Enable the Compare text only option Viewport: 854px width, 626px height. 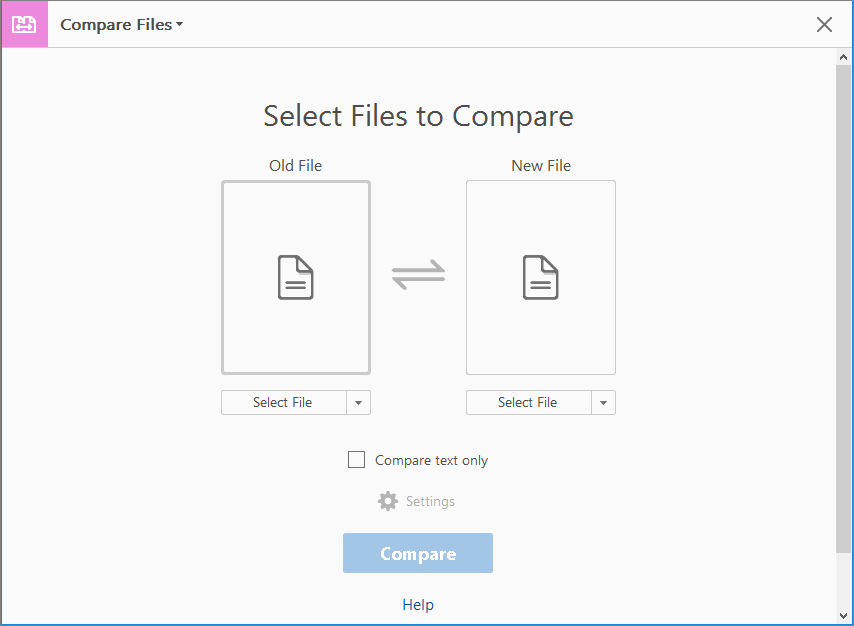356,459
